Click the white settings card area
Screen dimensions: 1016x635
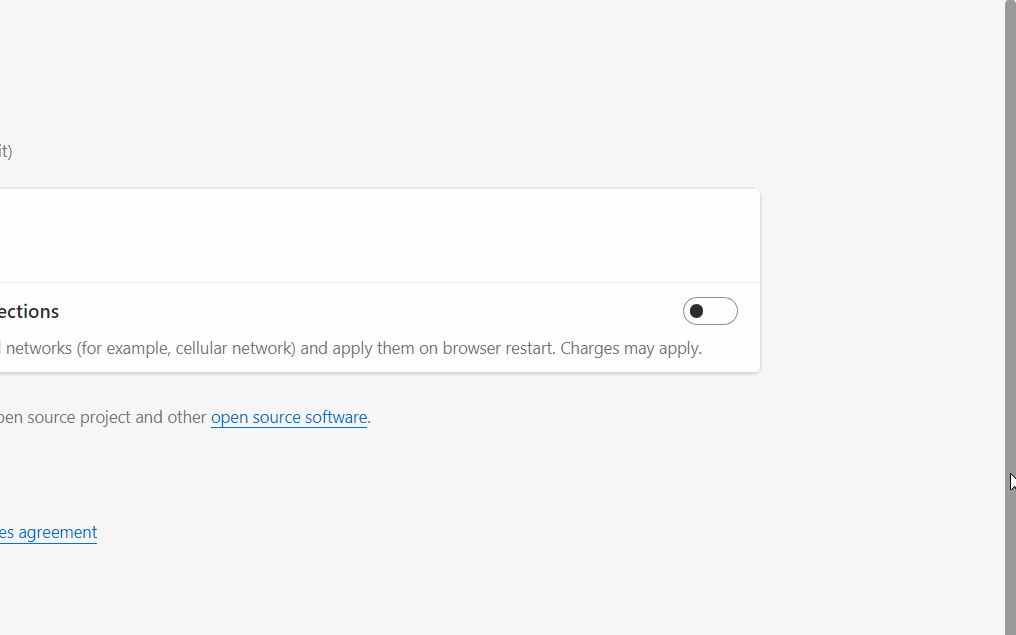[x=380, y=235]
